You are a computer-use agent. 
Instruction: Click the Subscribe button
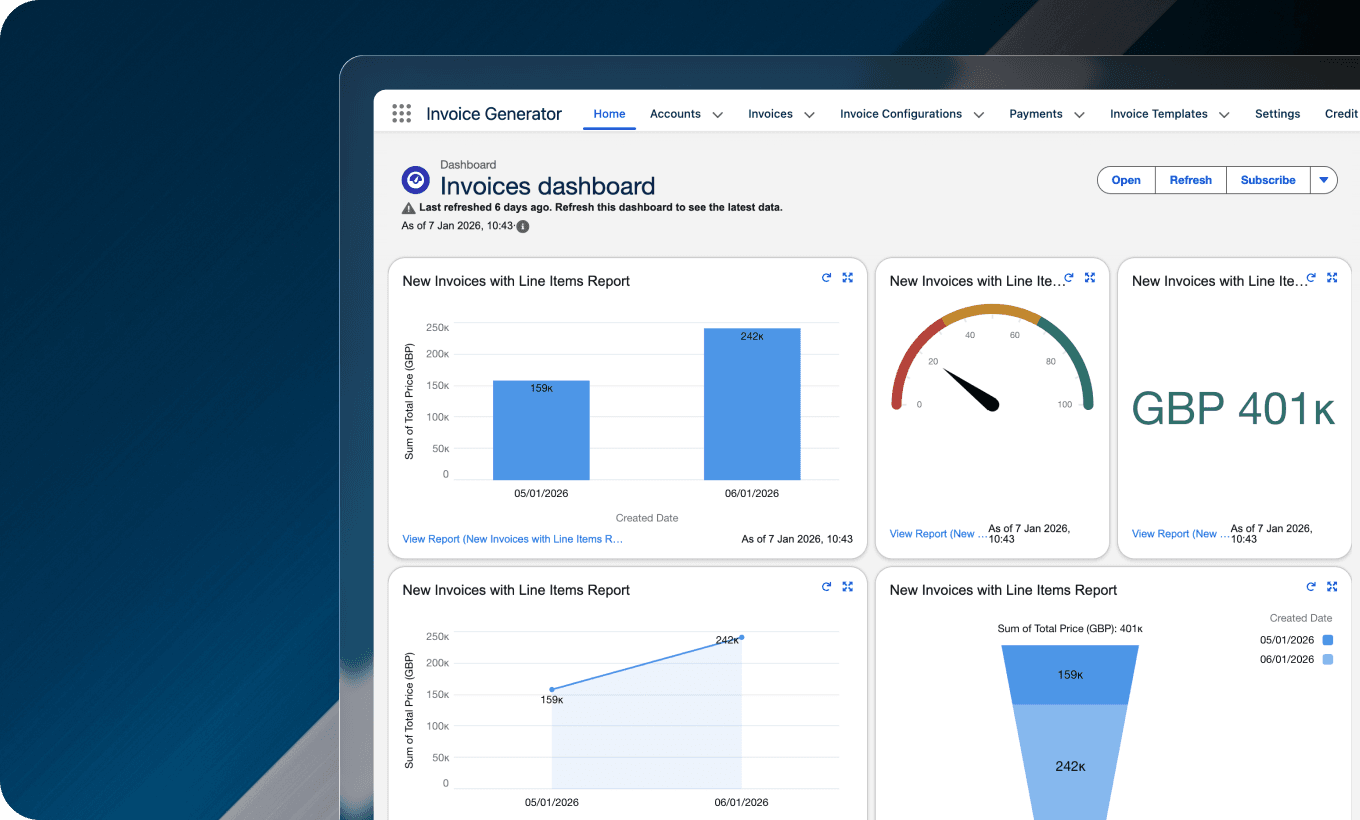point(1267,180)
